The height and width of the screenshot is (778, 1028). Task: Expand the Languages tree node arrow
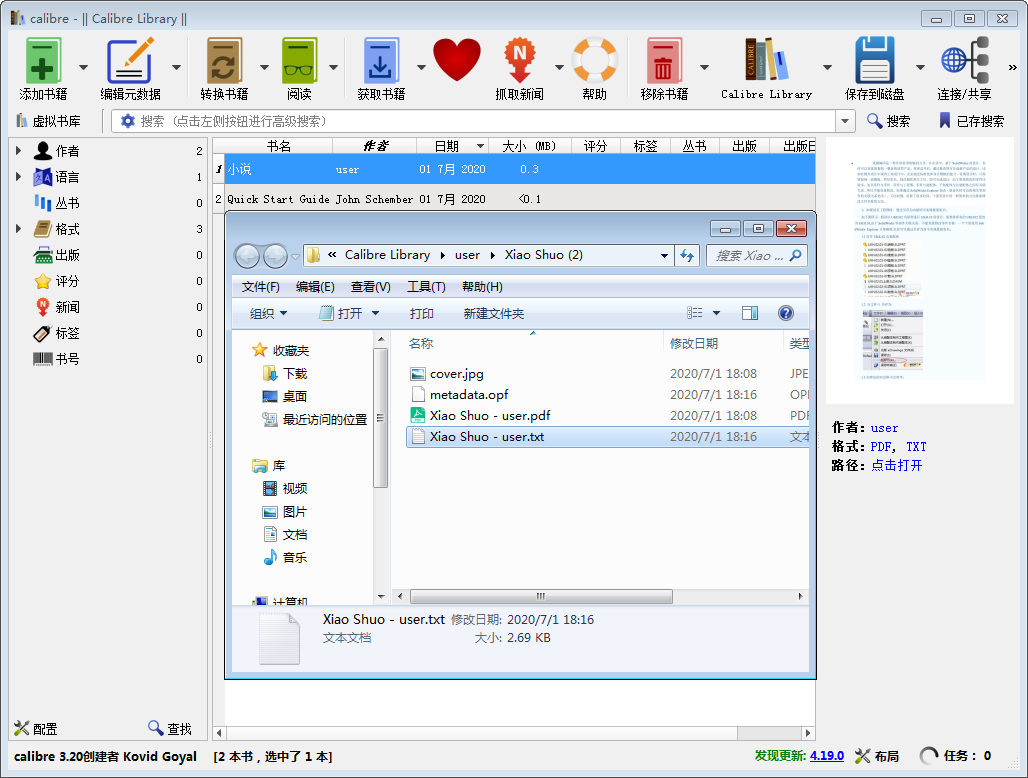pyautogui.click(x=18, y=177)
